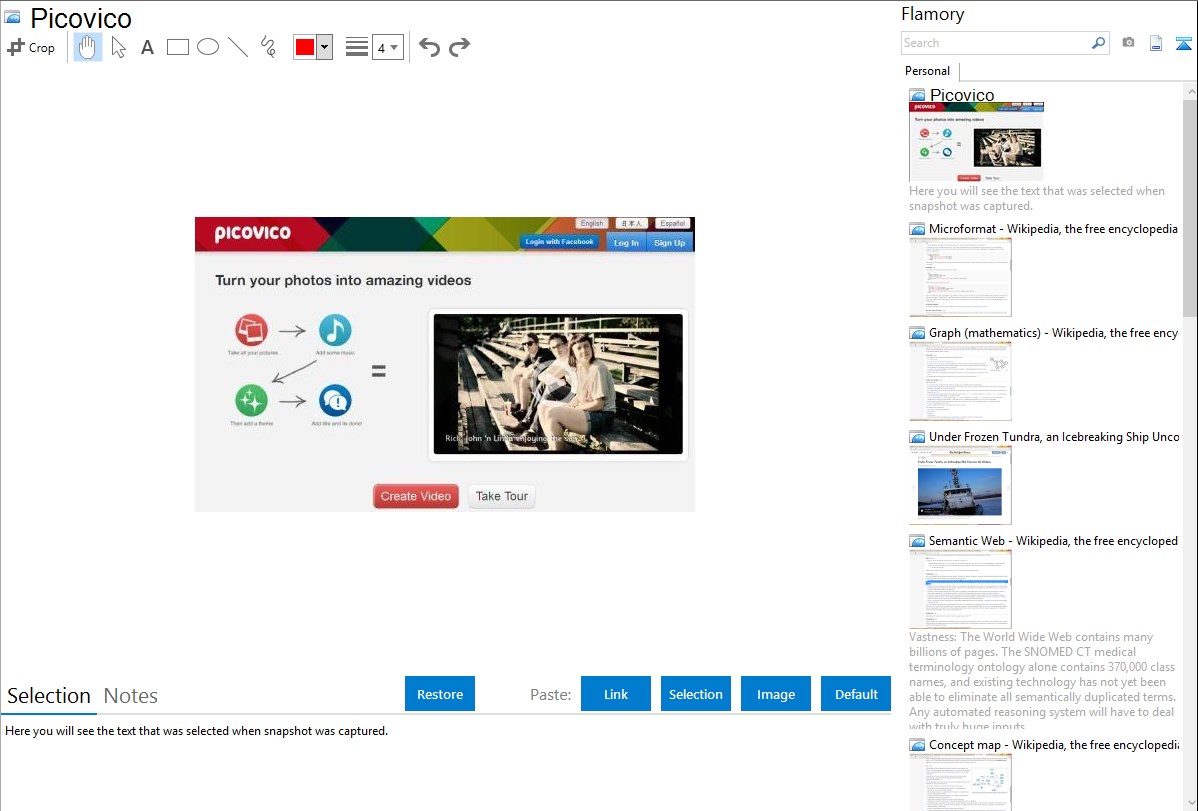Redo the last annotation
Image resolution: width=1198 pixels, height=811 pixels.
[x=459, y=47]
